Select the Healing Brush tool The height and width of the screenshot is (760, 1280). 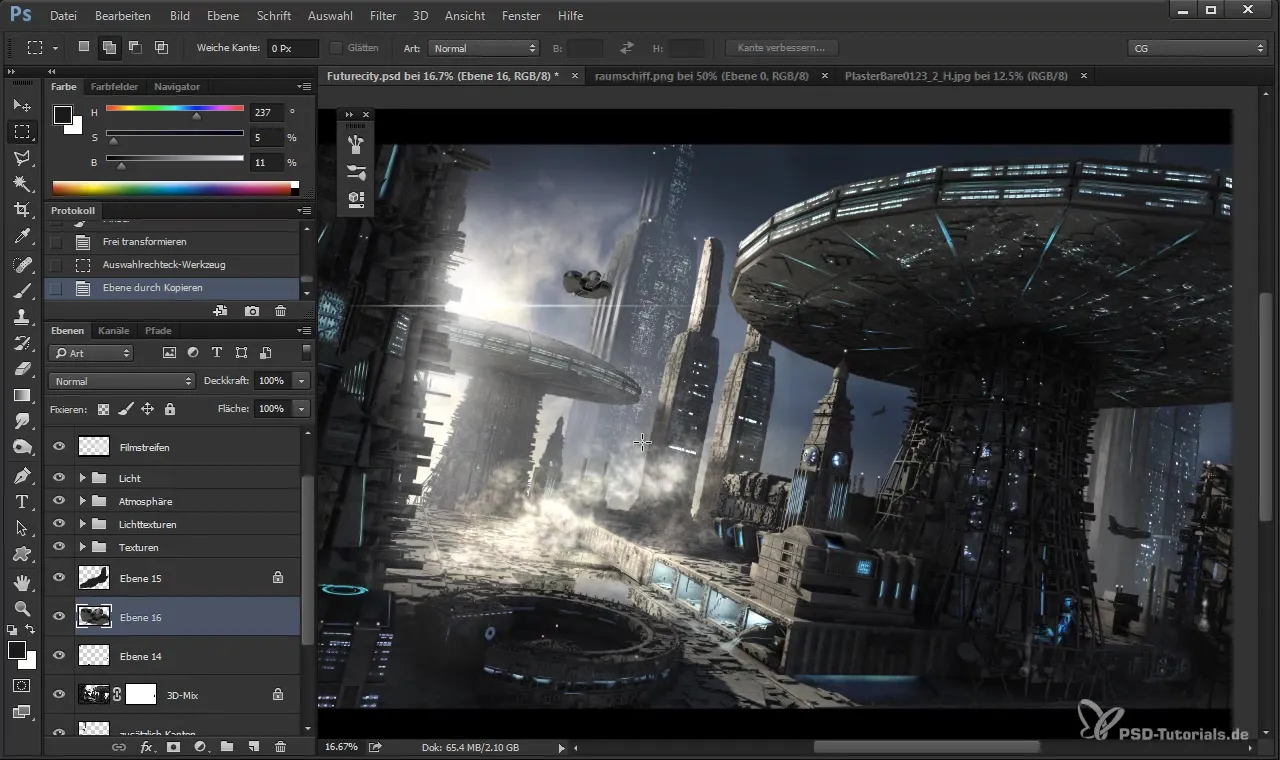(22, 265)
